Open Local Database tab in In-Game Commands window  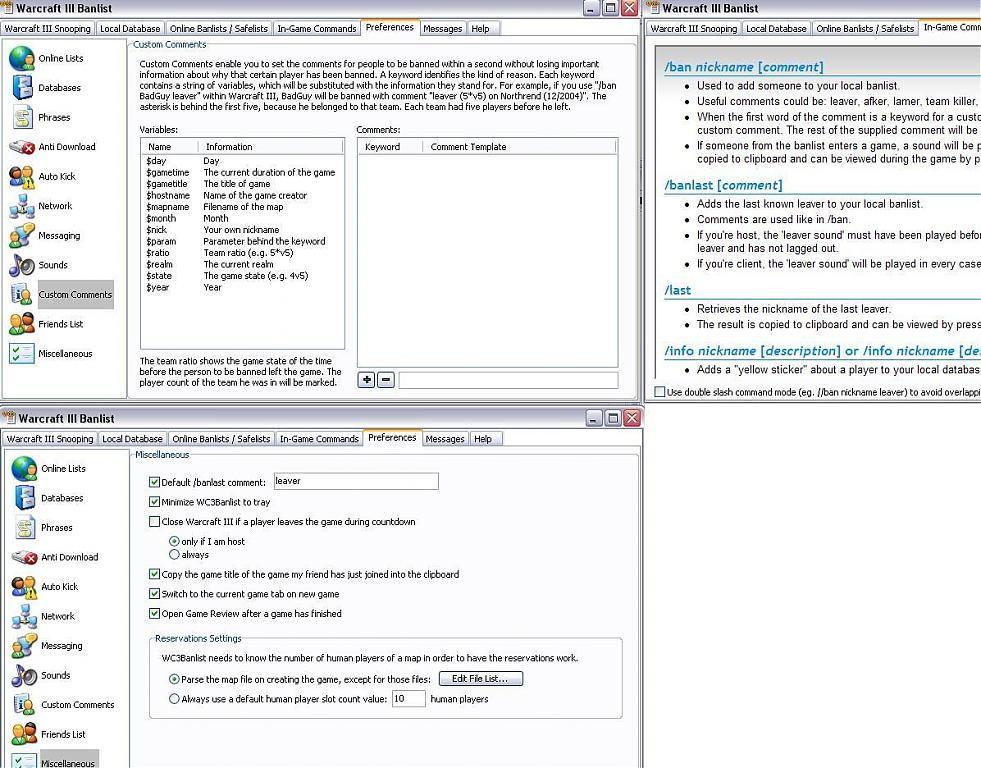click(x=776, y=29)
